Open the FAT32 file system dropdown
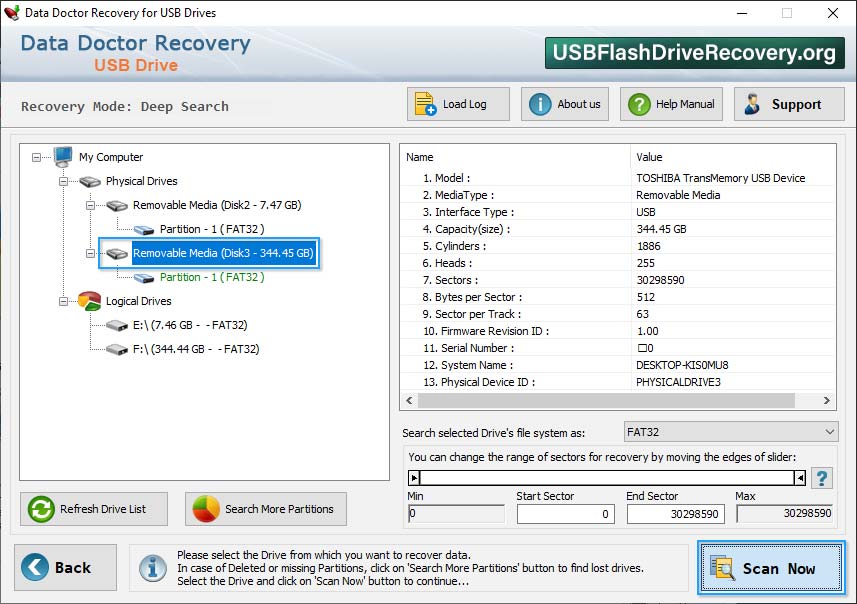Screen dimensions: 857x604 [x=730, y=432]
